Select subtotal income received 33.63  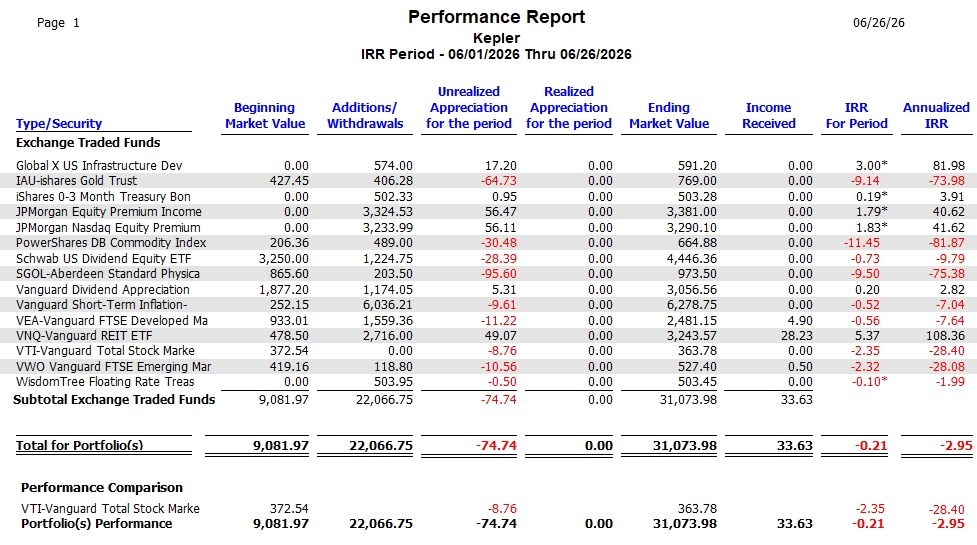pyautogui.click(x=796, y=400)
